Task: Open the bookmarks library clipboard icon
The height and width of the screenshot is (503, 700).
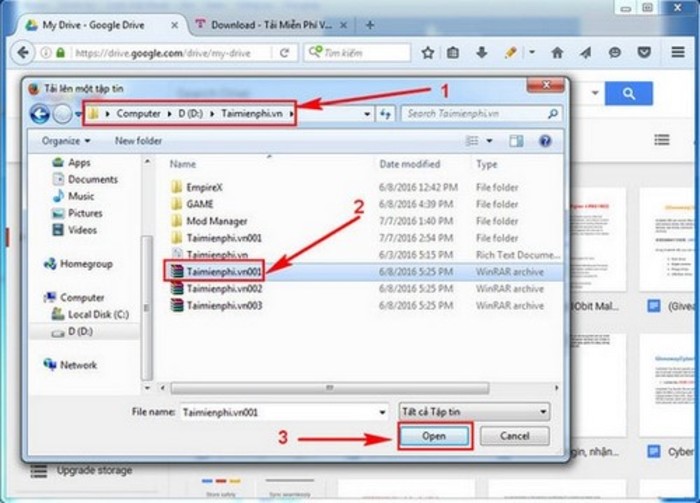Action: coord(453,53)
